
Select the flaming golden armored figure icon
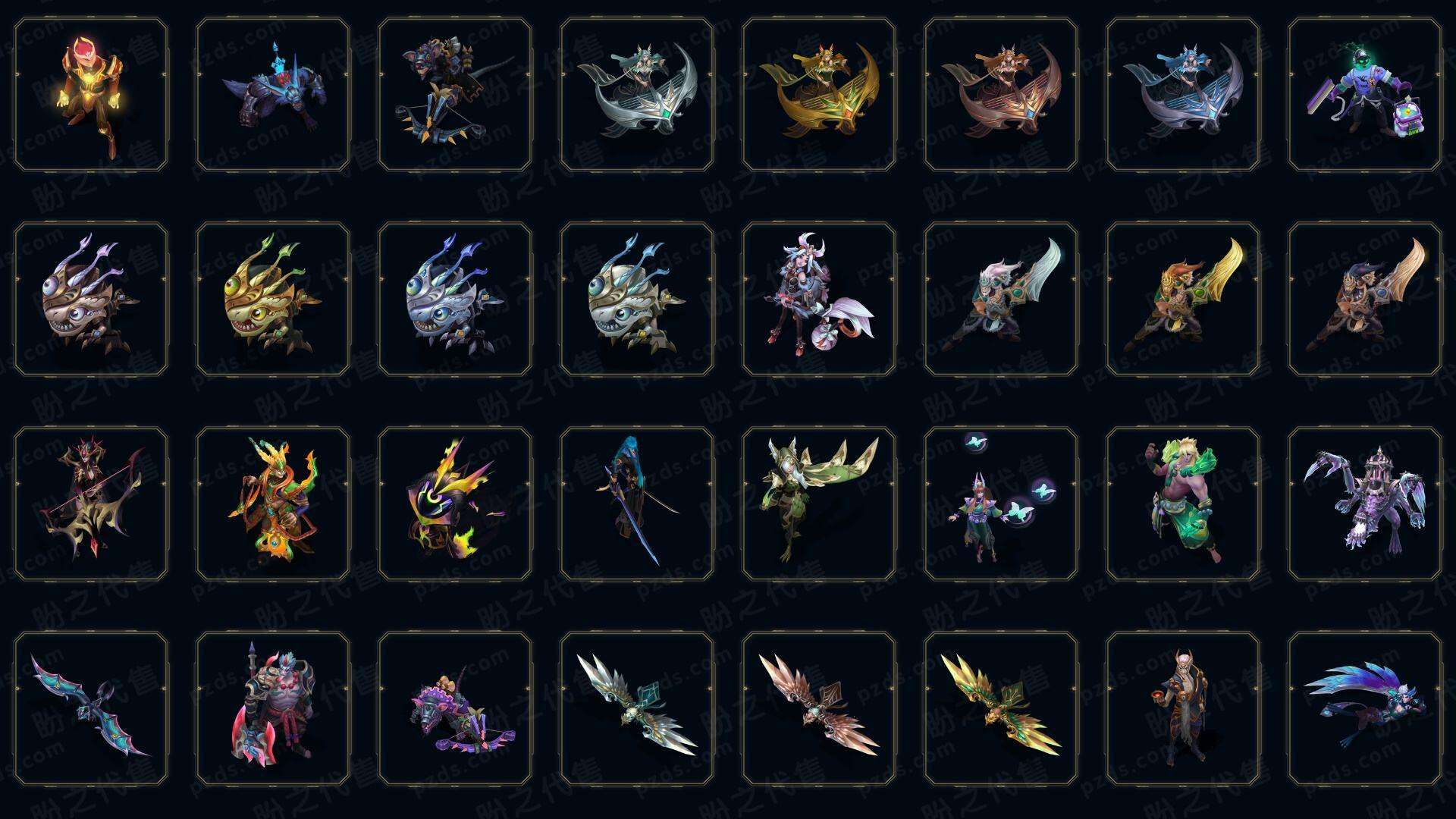click(91, 95)
